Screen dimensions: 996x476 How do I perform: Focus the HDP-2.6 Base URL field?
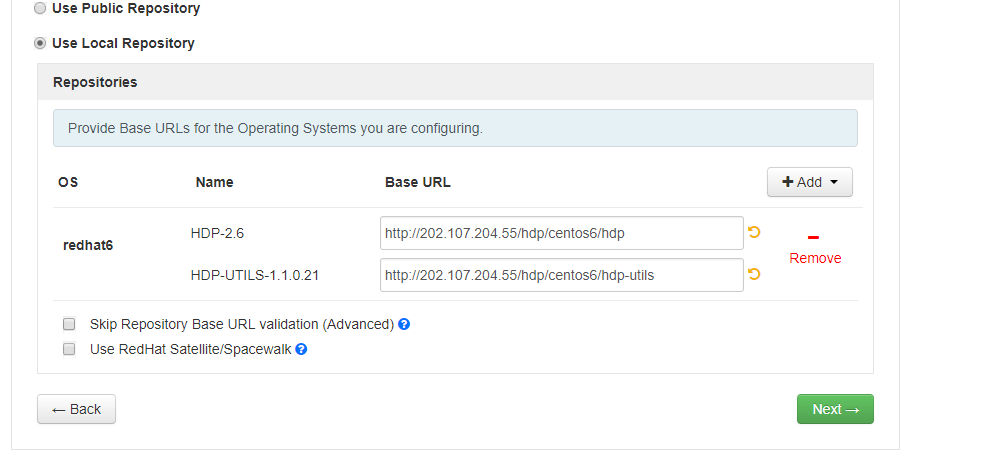[562, 233]
